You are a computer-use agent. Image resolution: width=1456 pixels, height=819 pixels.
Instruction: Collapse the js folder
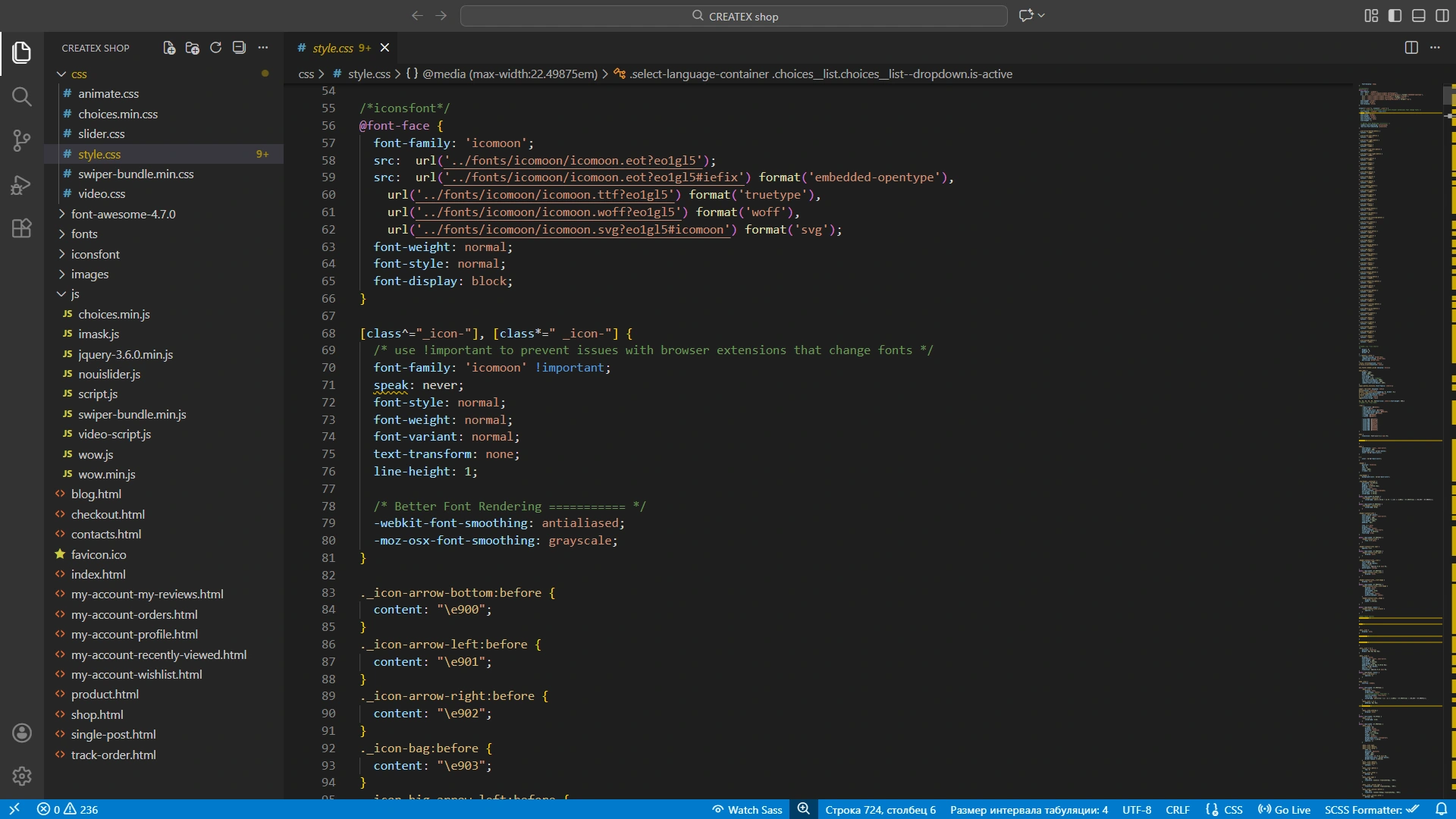(x=74, y=294)
